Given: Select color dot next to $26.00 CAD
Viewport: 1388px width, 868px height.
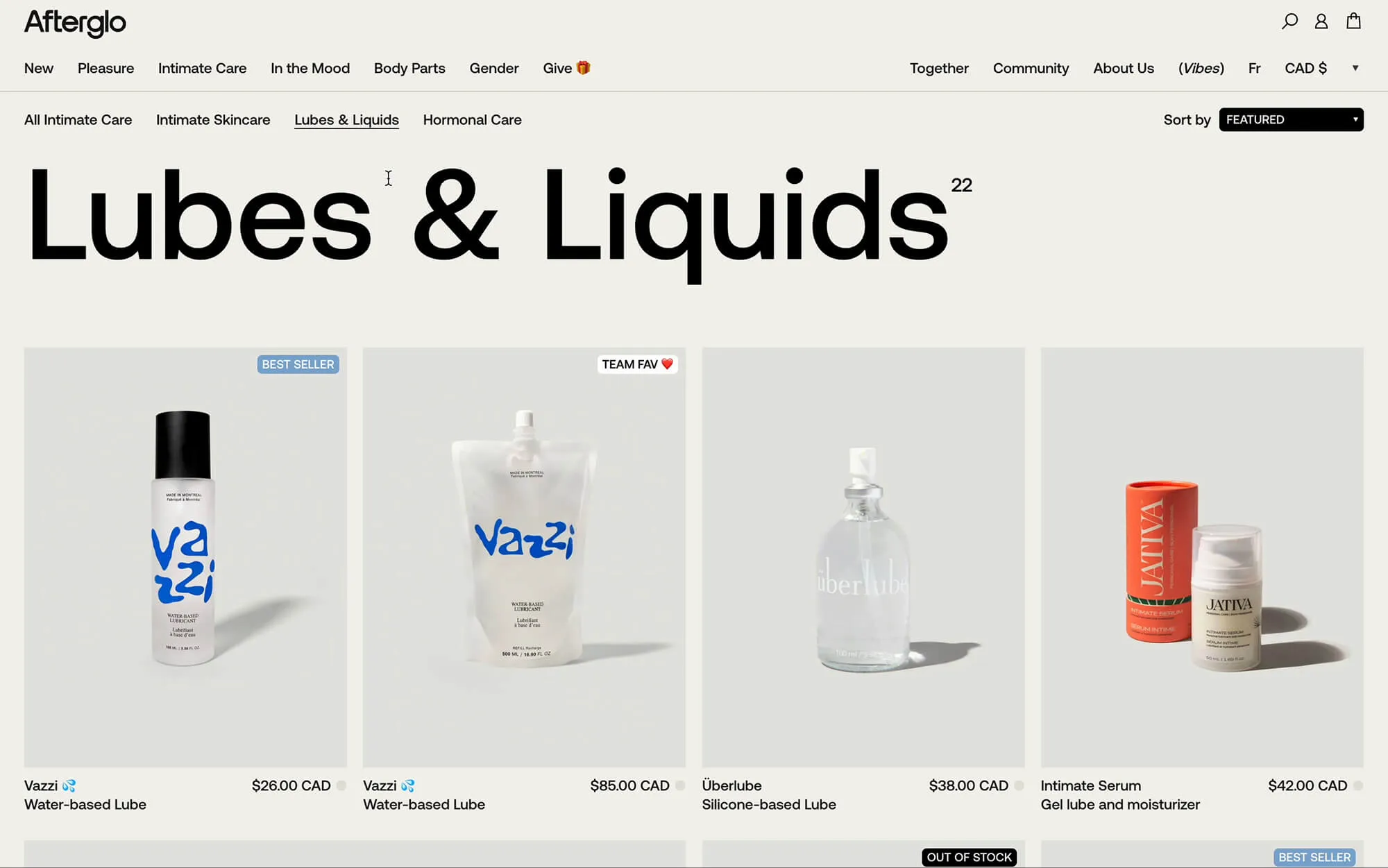Looking at the screenshot, I should pos(341,785).
